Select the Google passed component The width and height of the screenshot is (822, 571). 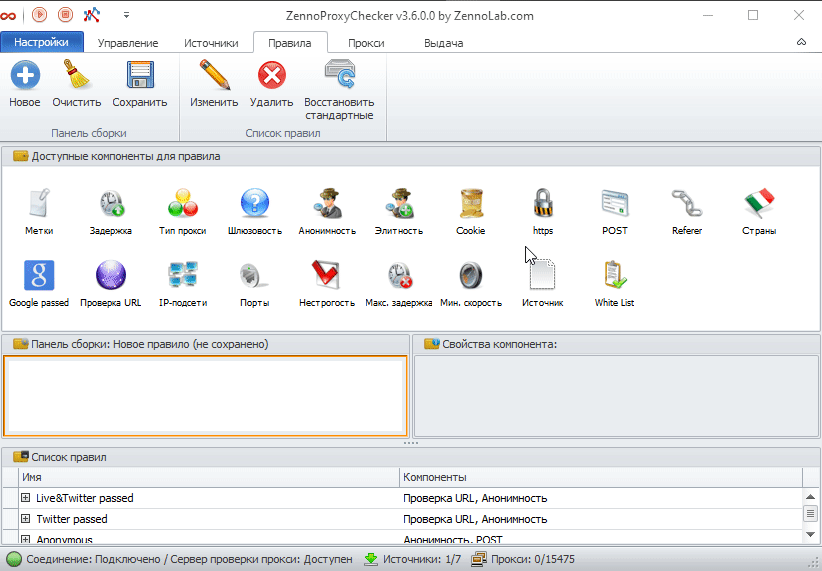[39, 276]
